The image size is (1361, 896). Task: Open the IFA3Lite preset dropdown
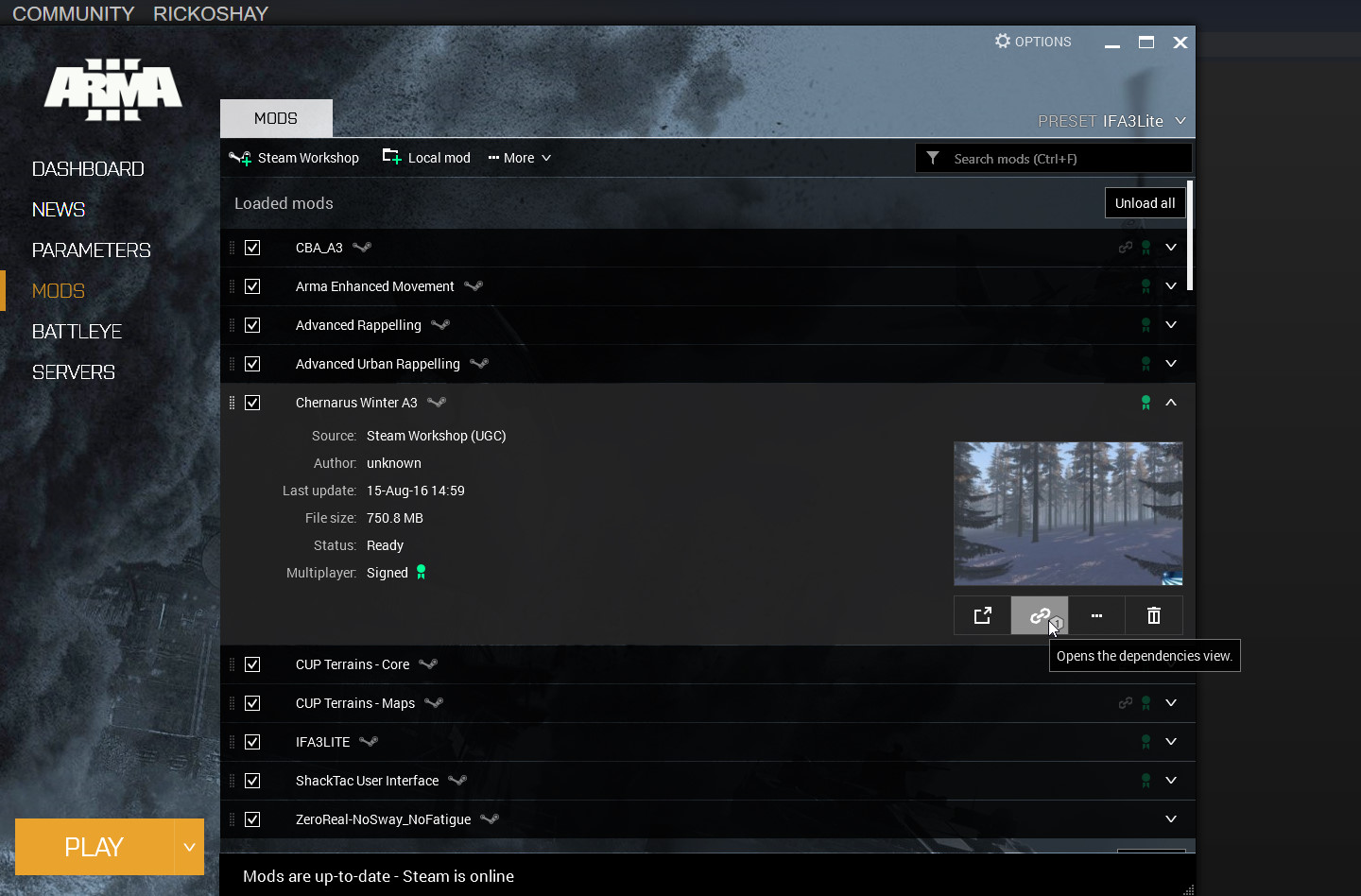click(x=1180, y=121)
